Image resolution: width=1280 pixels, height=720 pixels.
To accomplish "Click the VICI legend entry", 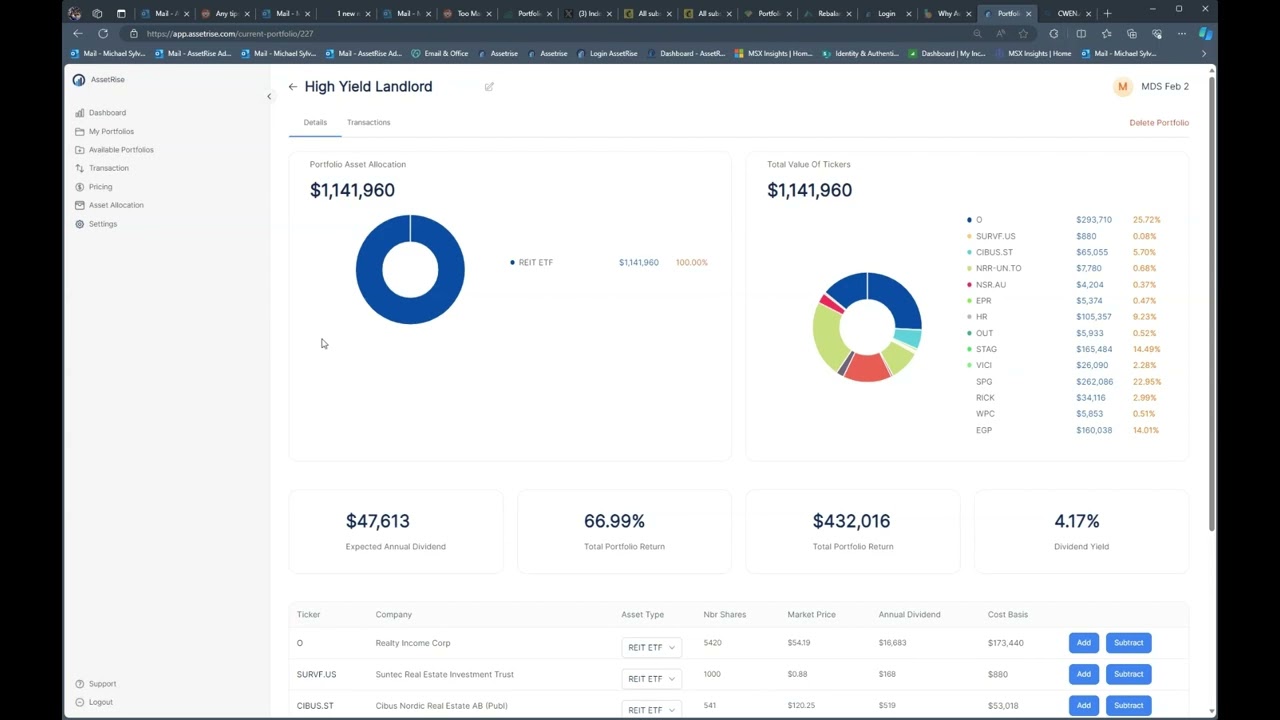I will (x=984, y=365).
